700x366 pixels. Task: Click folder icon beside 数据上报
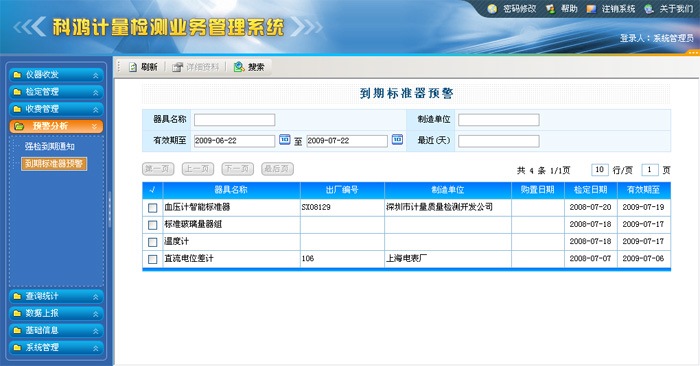(17, 313)
